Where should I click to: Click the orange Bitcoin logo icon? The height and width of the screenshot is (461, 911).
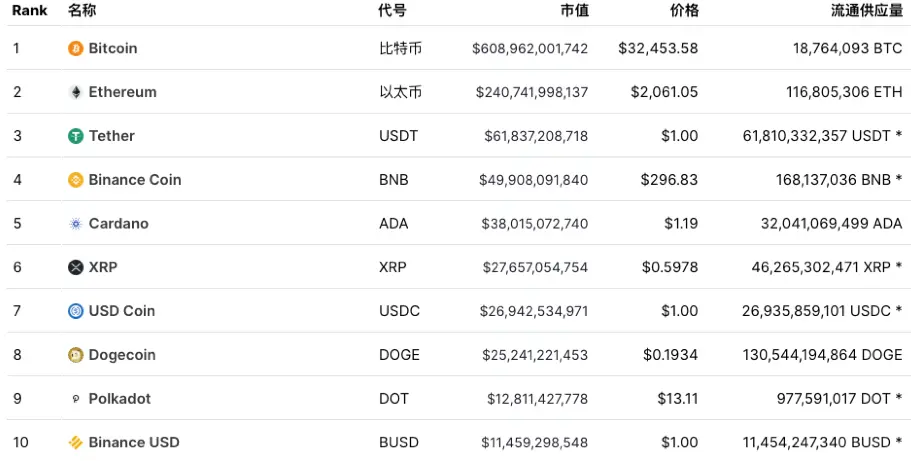click(x=76, y=48)
